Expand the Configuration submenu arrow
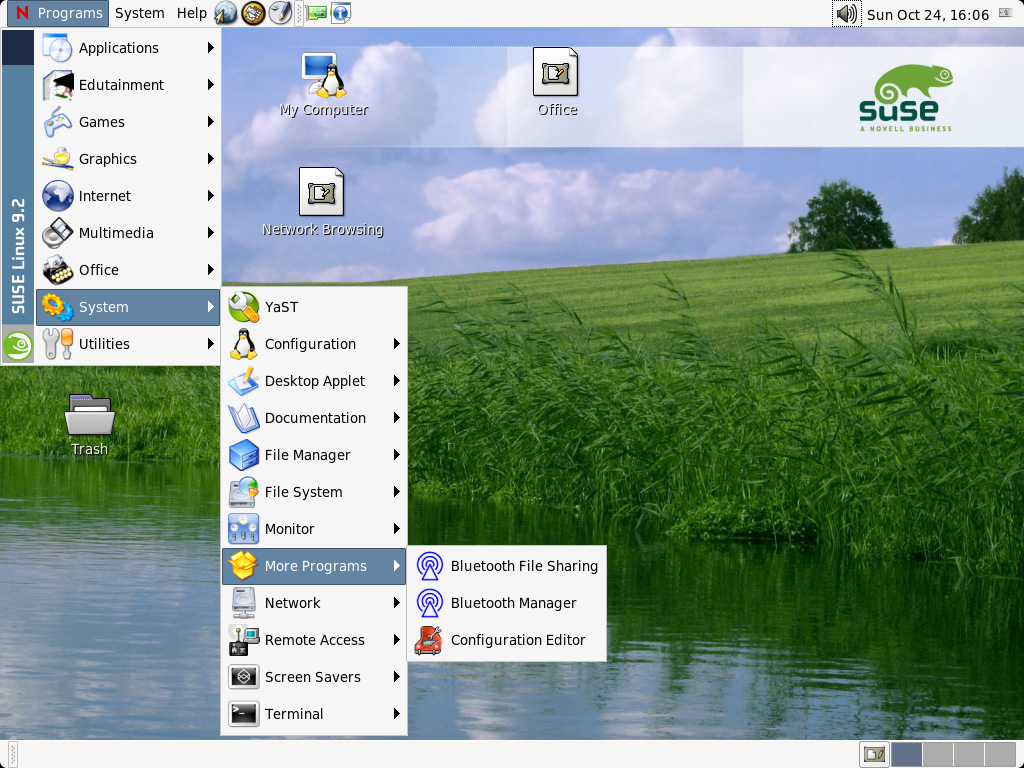The width and height of the screenshot is (1024, 768). pyautogui.click(x=396, y=344)
